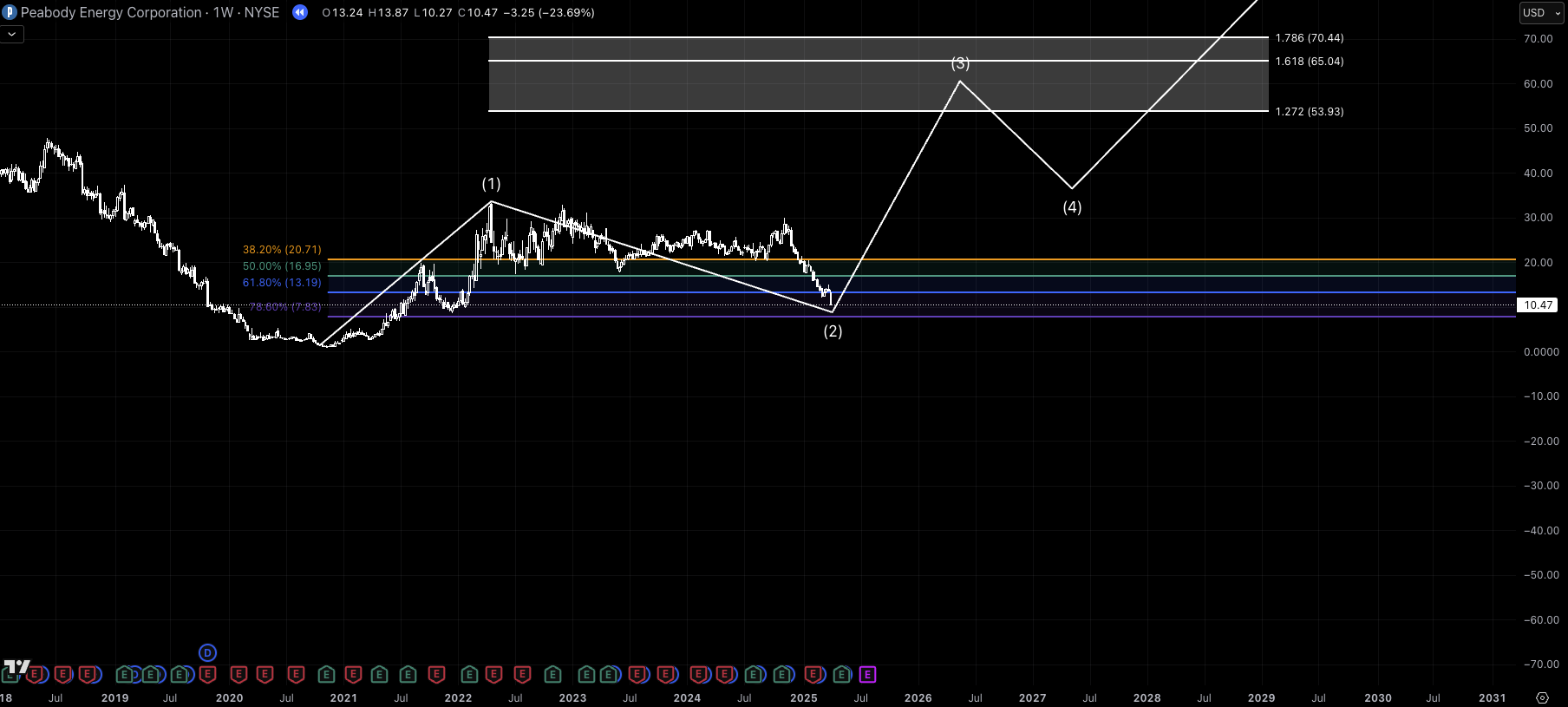The height and width of the screenshot is (707, 1568).
Task: Click the bar replay rewind icon
Action: 300,12
